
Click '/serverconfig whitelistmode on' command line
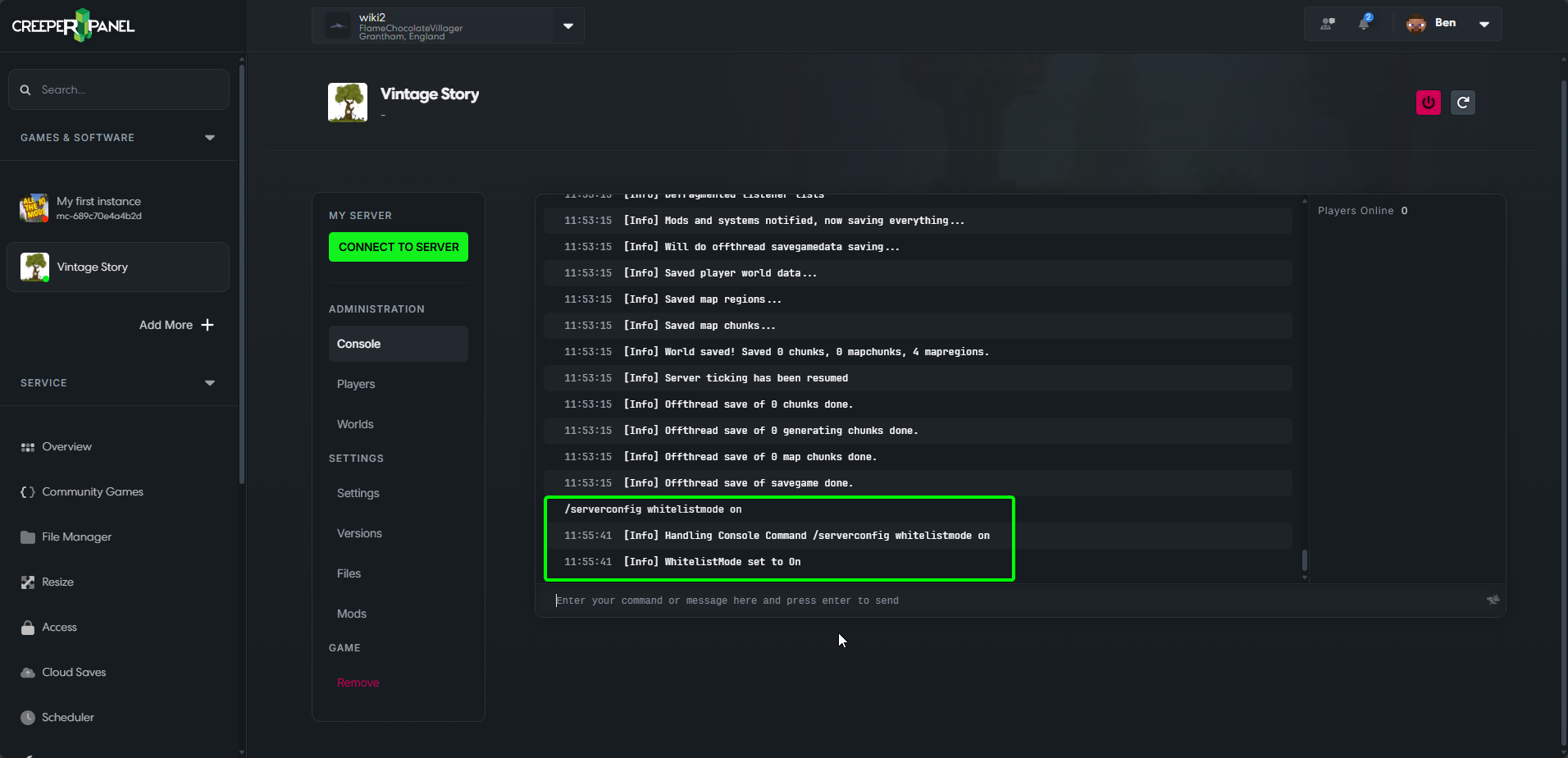[x=653, y=509]
